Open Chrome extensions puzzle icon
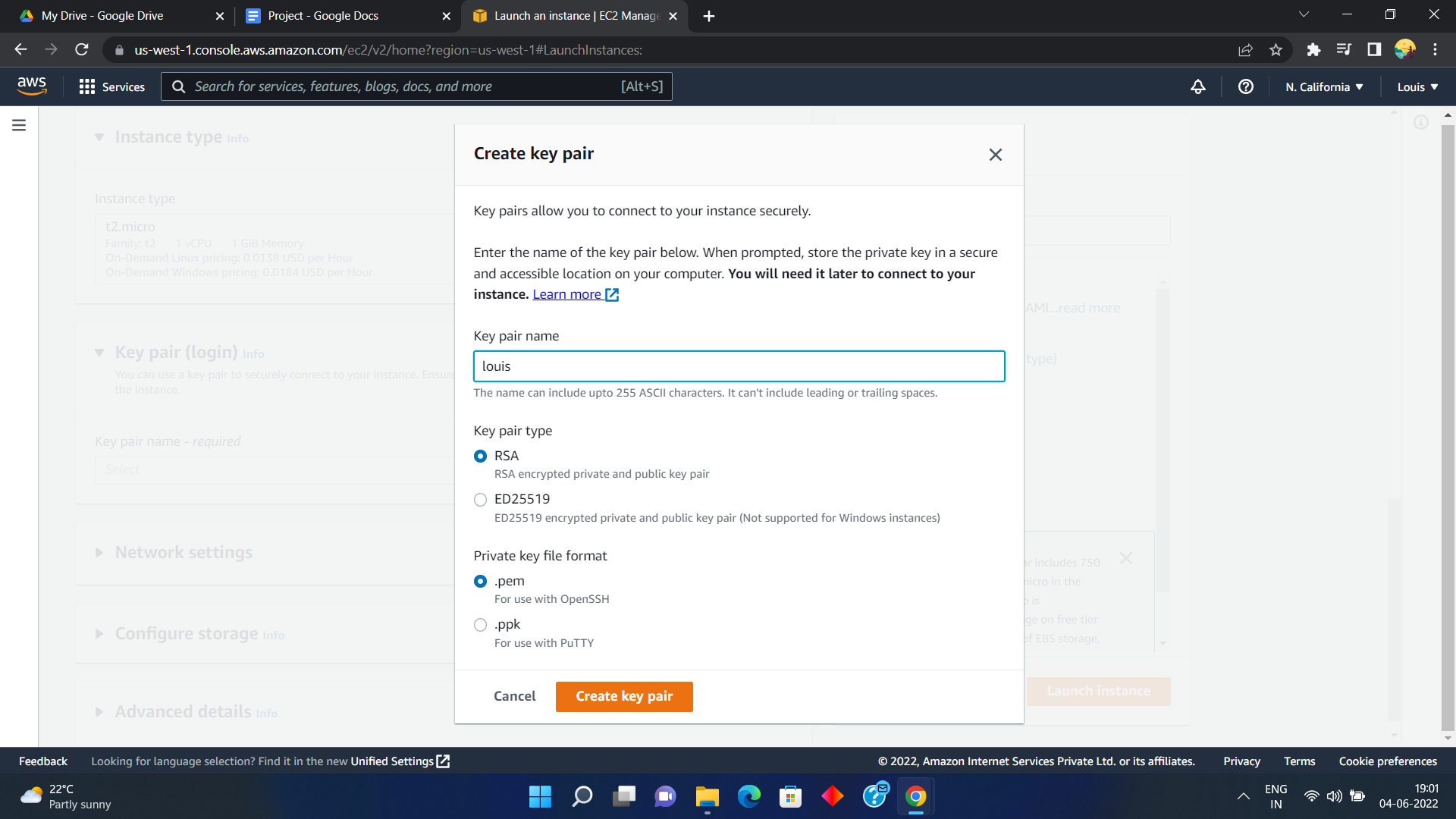The height and width of the screenshot is (819, 1456). pyautogui.click(x=1313, y=50)
